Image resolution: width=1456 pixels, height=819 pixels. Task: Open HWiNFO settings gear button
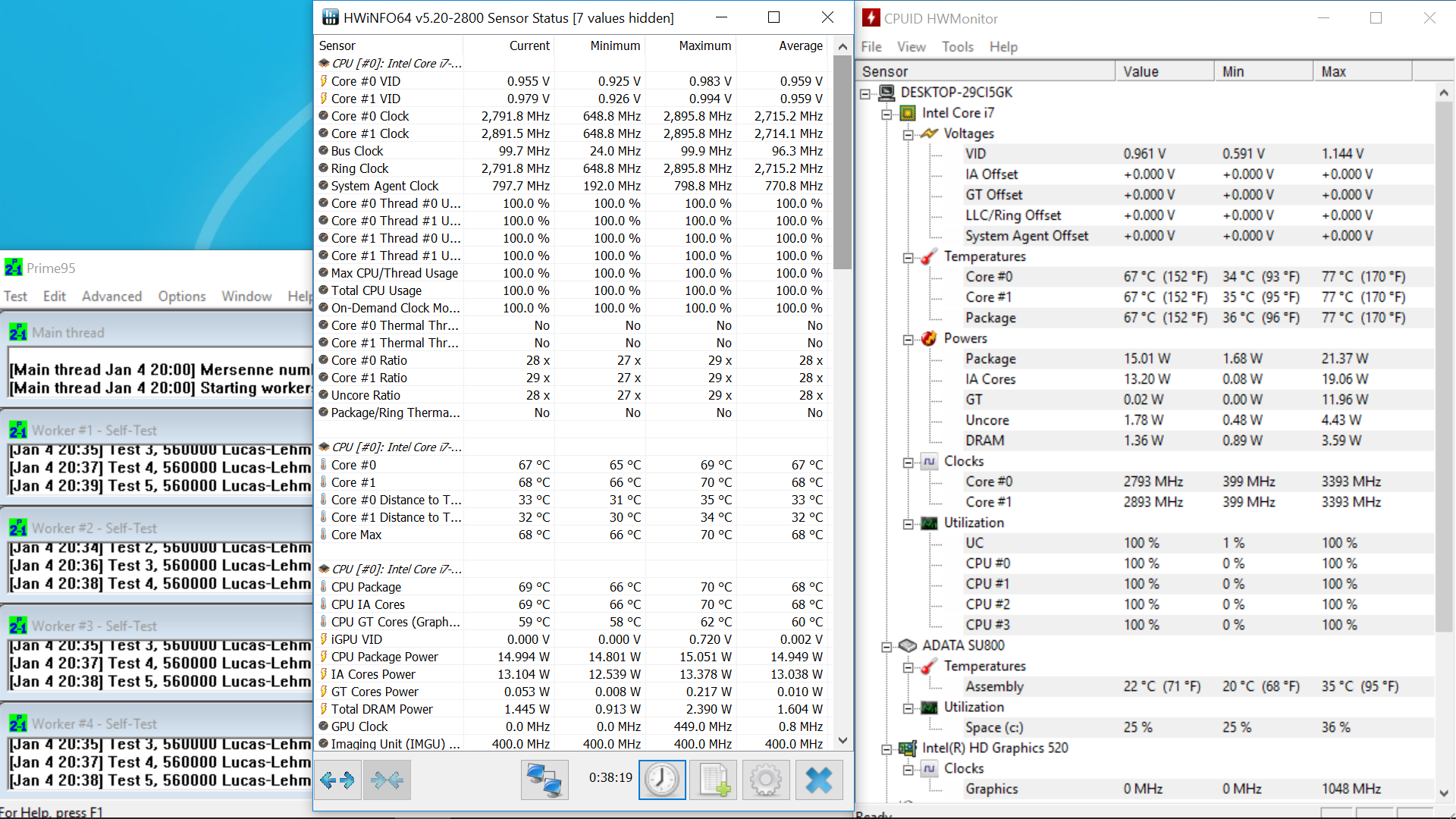click(x=766, y=780)
